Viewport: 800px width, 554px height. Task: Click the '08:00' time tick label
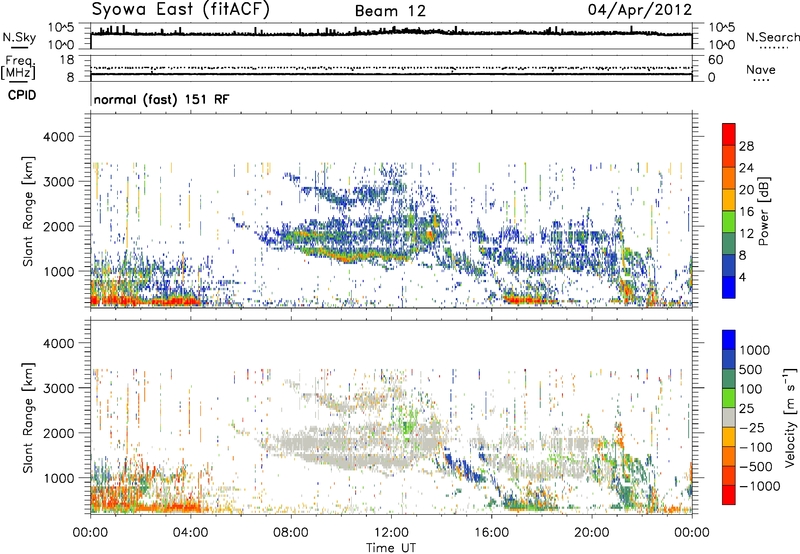291,533
